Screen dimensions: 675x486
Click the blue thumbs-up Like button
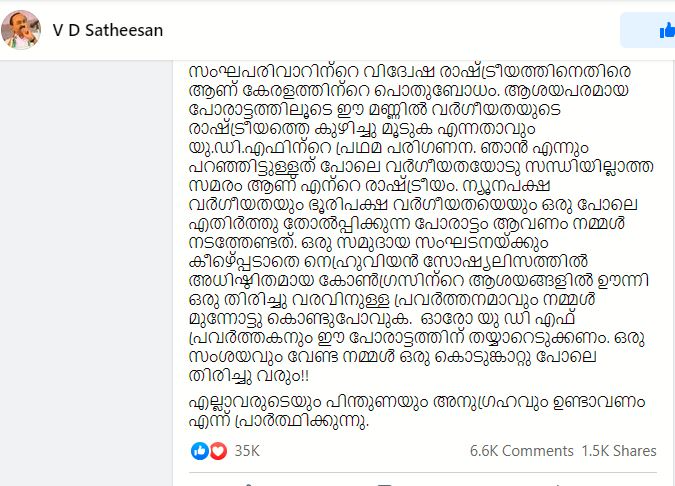tap(667, 31)
